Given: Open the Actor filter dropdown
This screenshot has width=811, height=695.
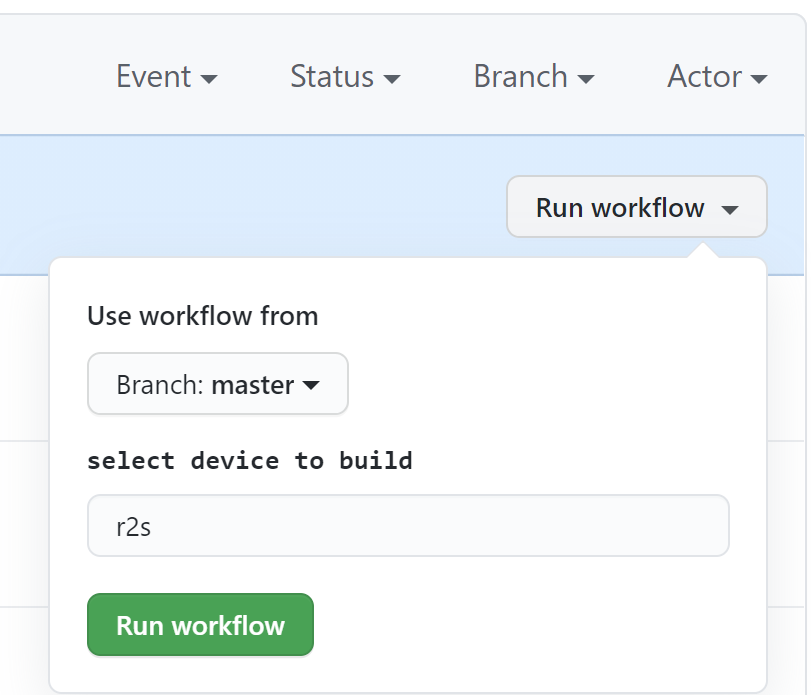Looking at the screenshot, I should click(717, 77).
